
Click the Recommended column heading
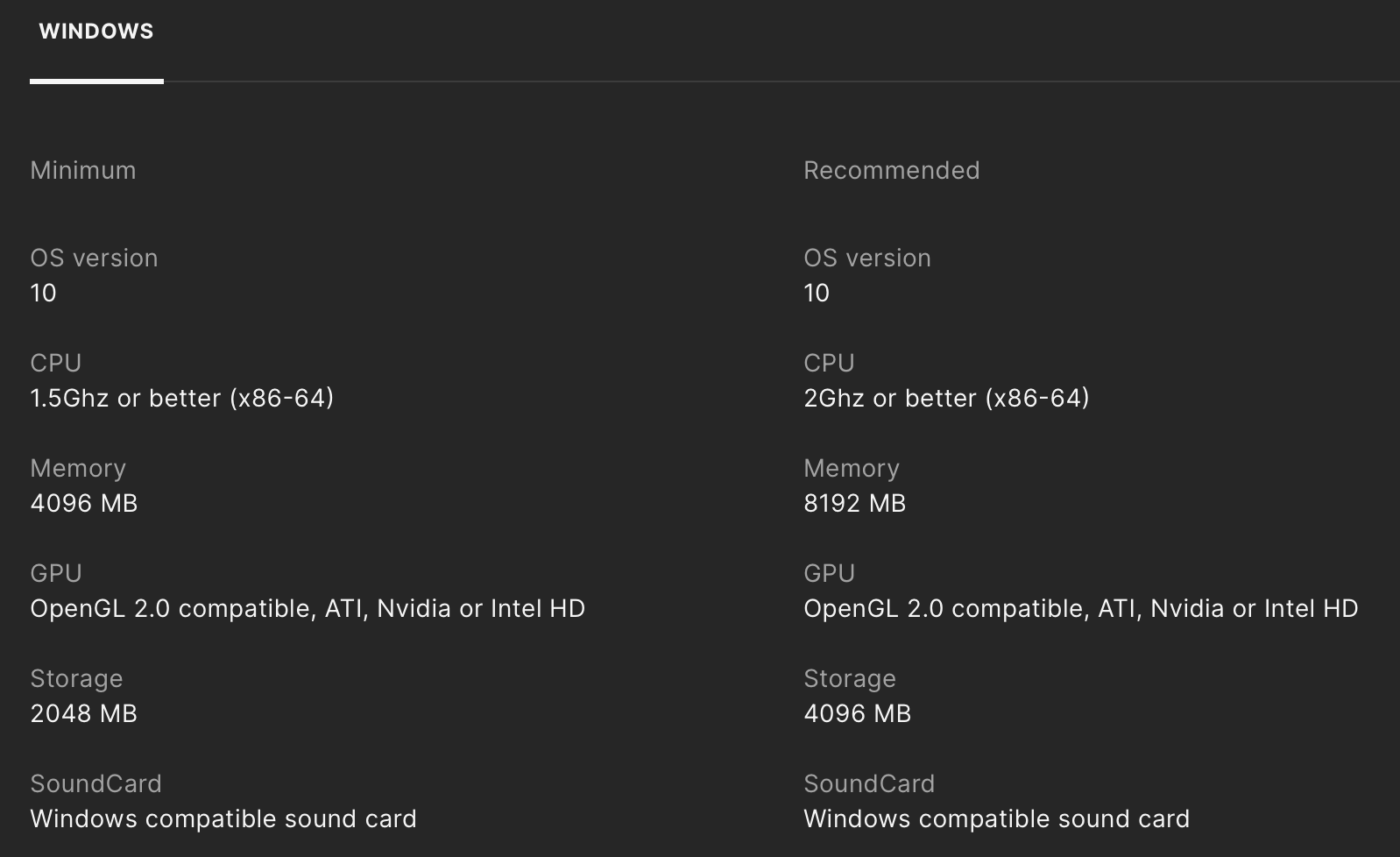point(891,170)
